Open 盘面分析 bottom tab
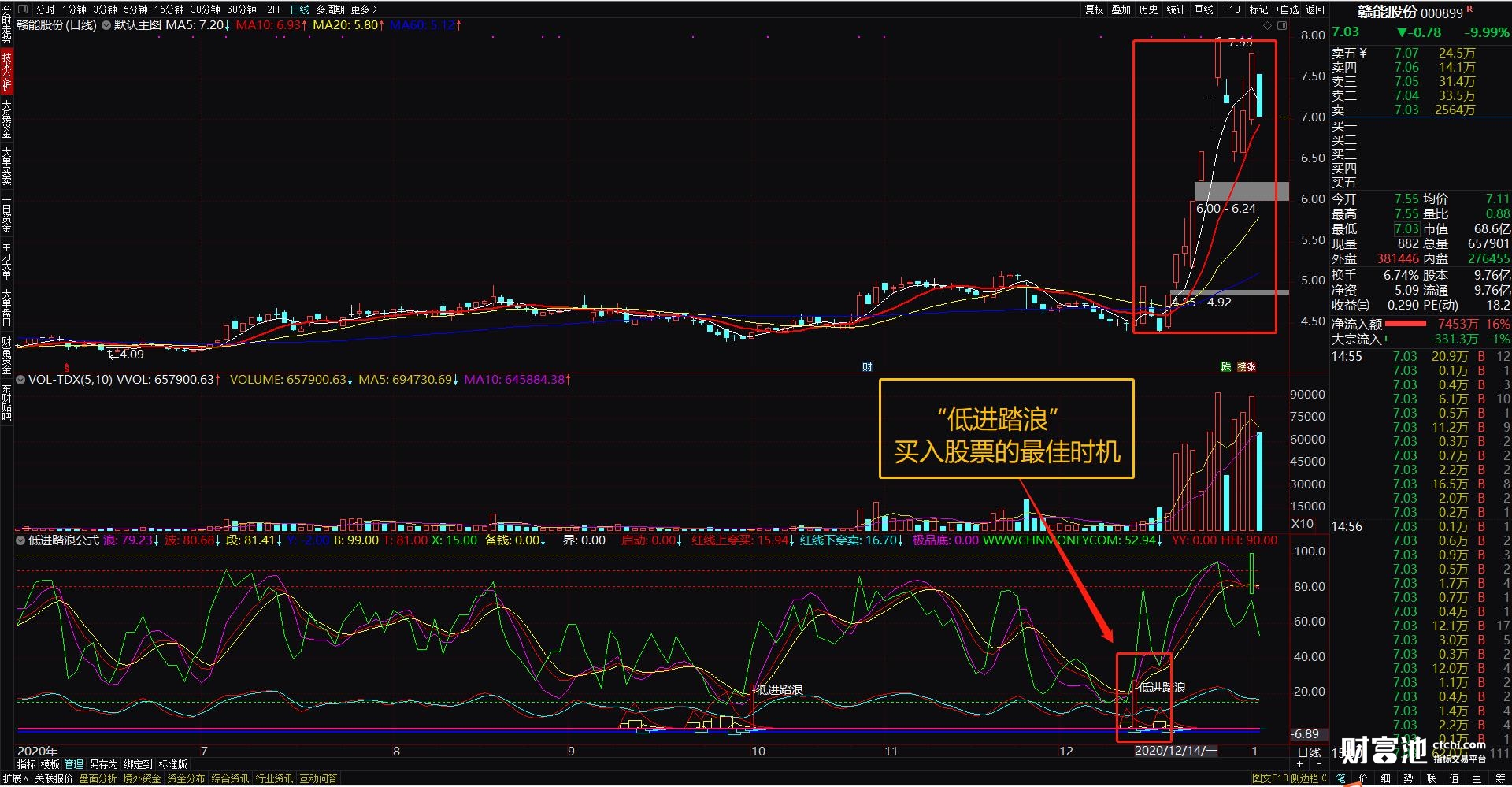 click(98, 778)
